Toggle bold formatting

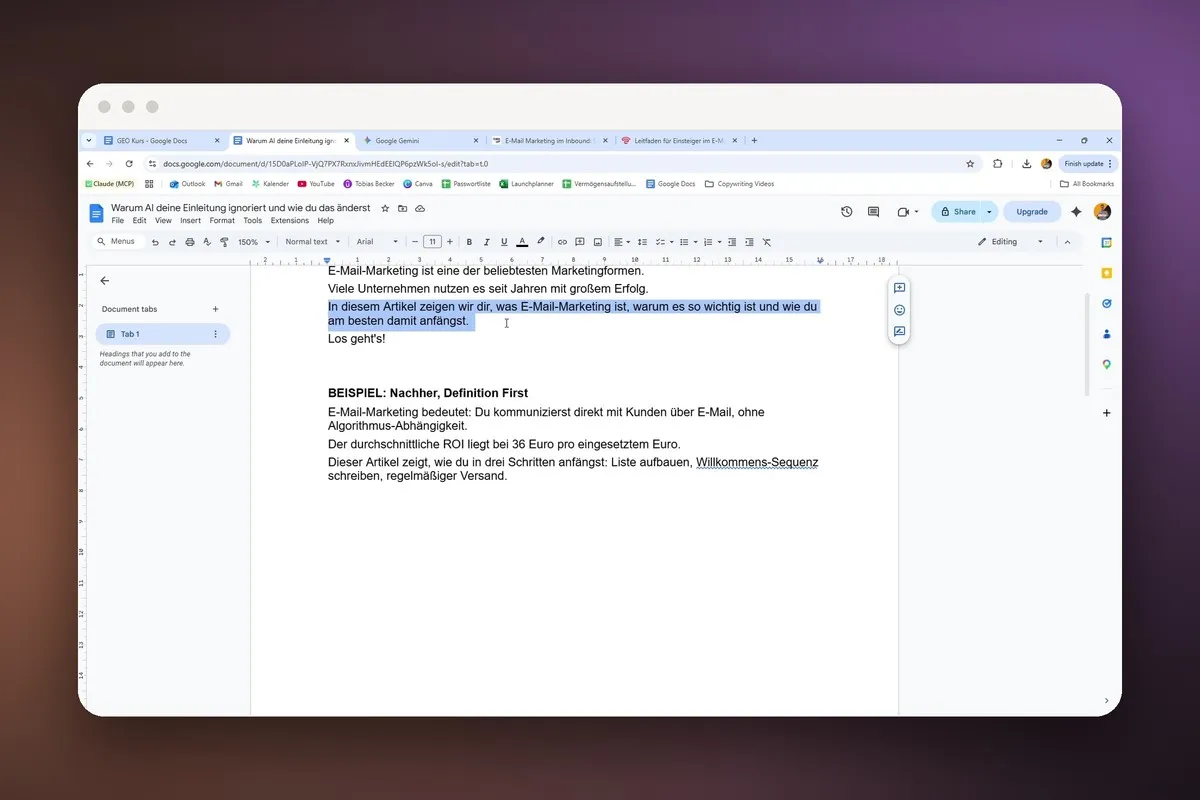coord(469,242)
